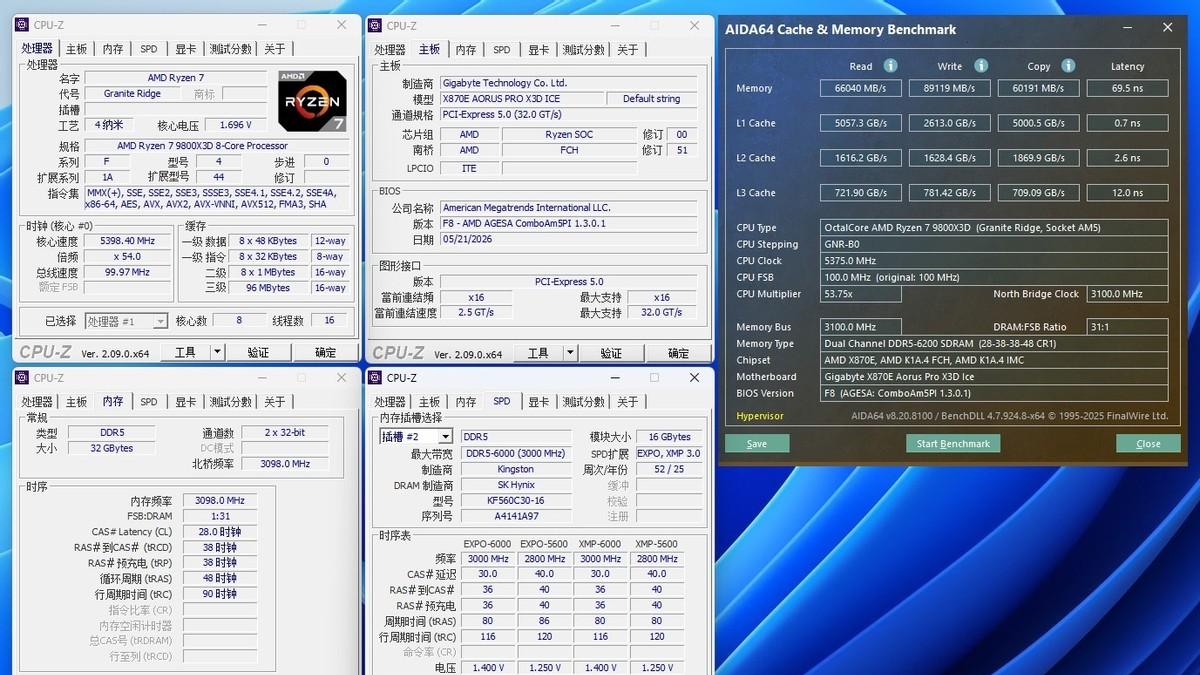Click Save button in AIDA64

757,443
